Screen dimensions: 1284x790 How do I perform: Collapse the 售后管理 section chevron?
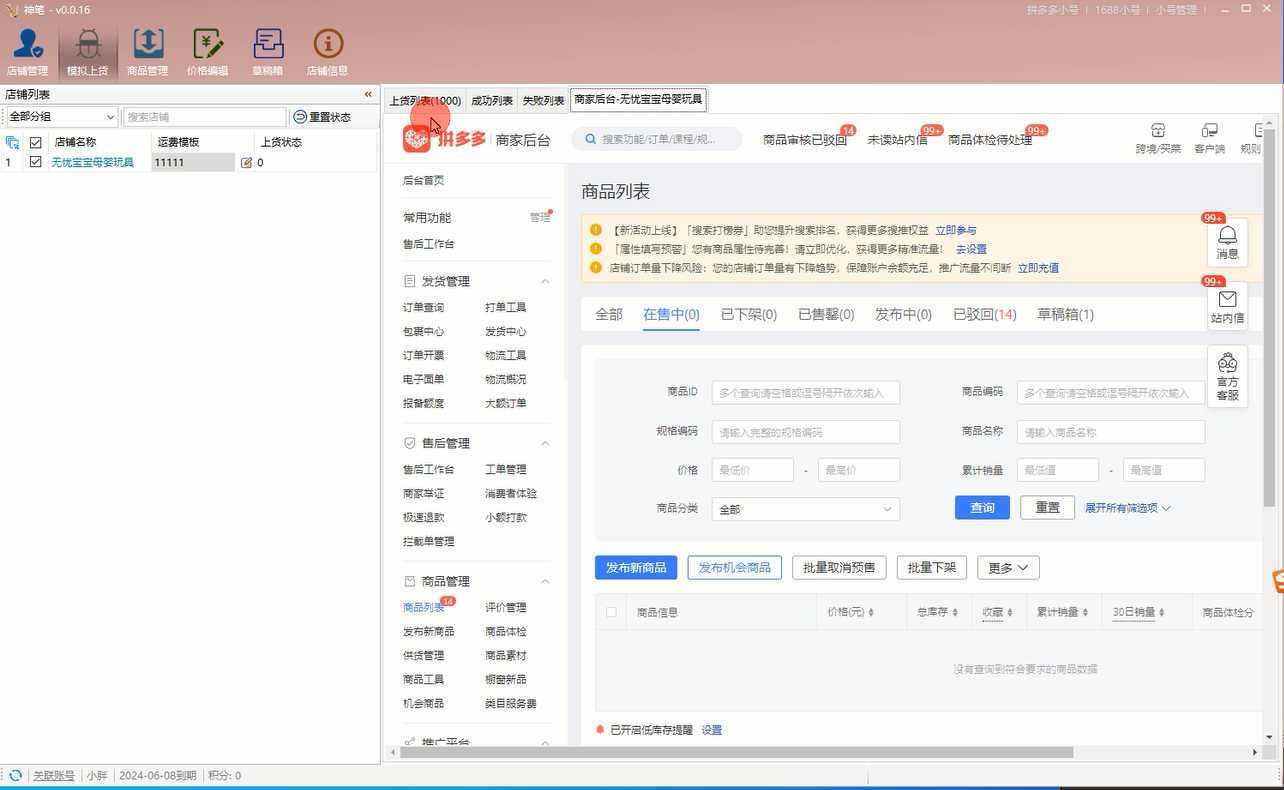[545, 443]
